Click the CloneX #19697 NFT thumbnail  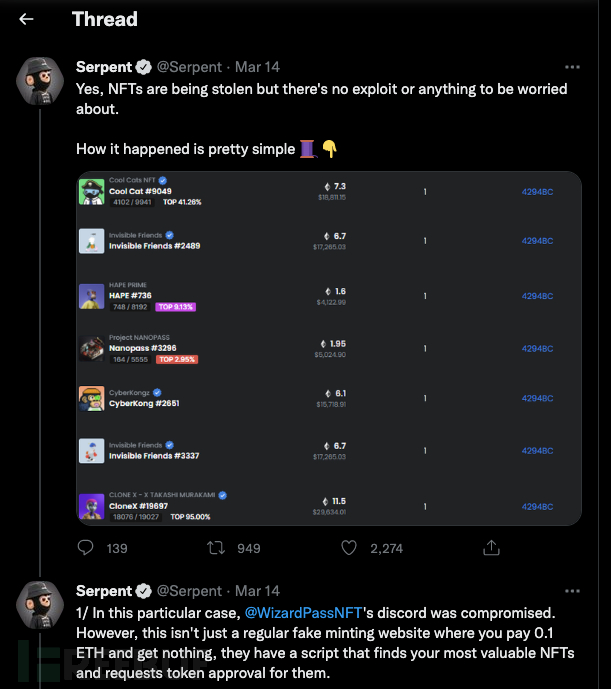coord(91,505)
